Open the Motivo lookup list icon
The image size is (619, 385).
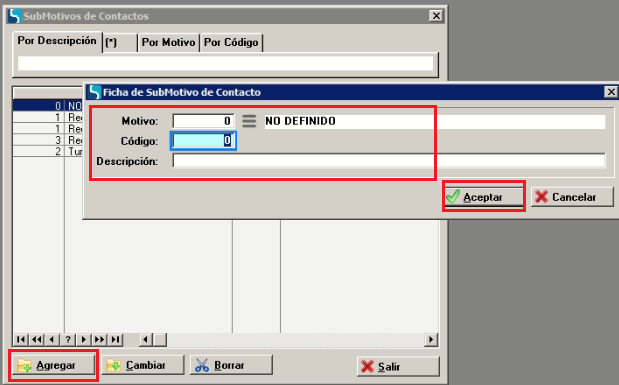click(249, 121)
